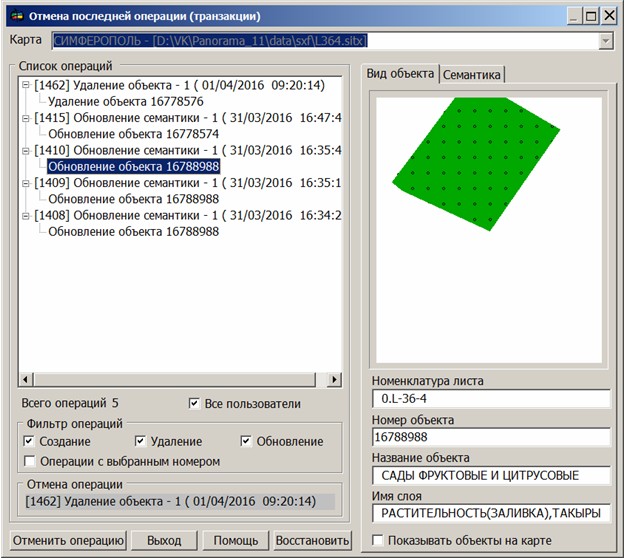The height and width of the screenshot is (558, 624).
Task: Click the Восстановить button
Action: pos(313,540)
